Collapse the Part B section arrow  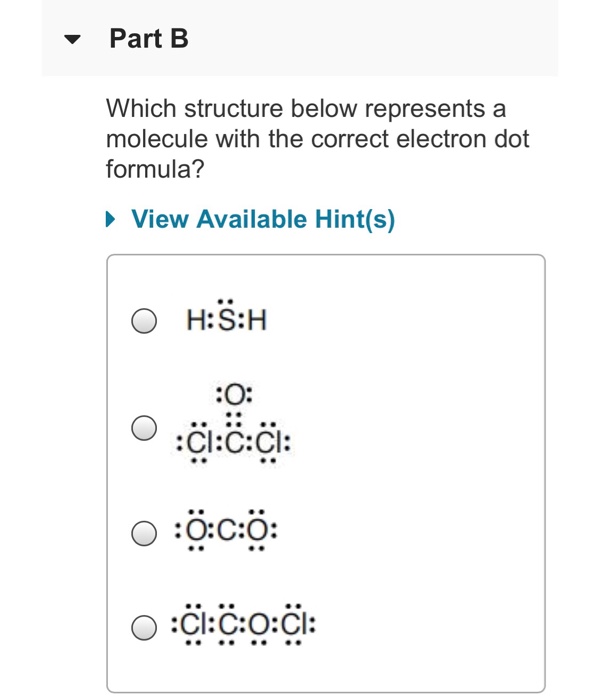(72, 39)
